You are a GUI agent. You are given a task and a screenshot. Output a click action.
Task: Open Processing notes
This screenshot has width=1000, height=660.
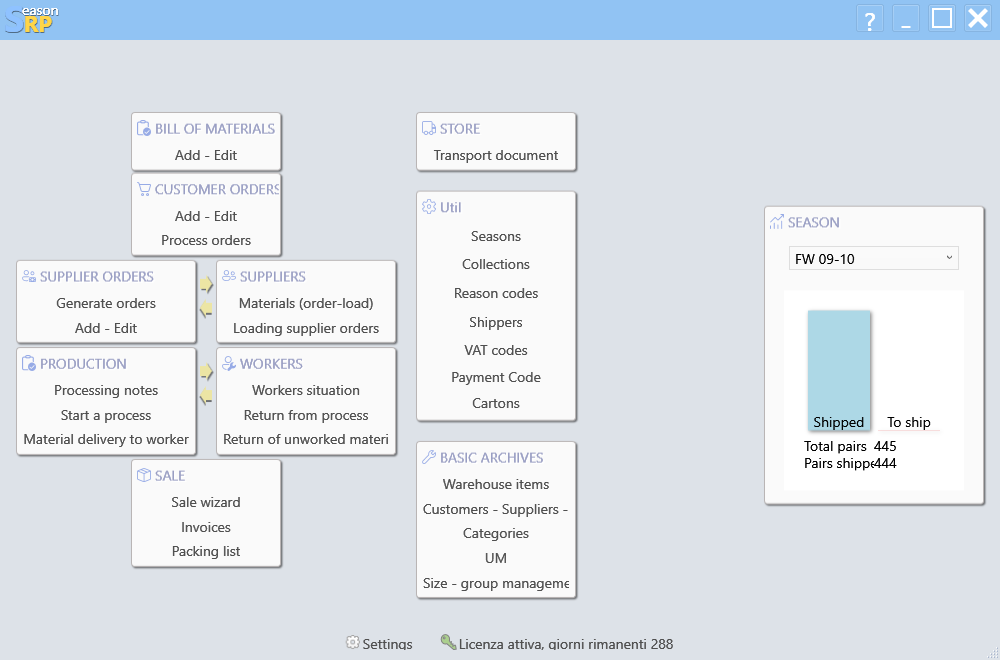click(x=106, y=390)
